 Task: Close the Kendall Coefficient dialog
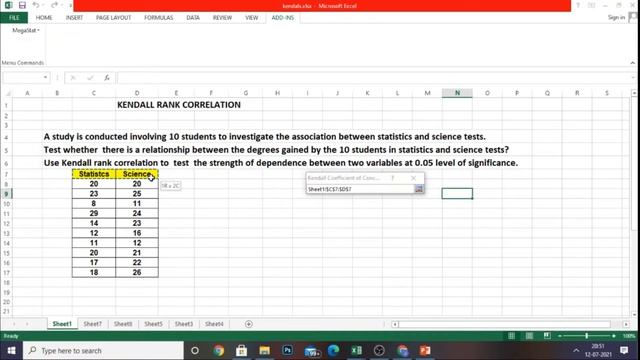[413, 178]
